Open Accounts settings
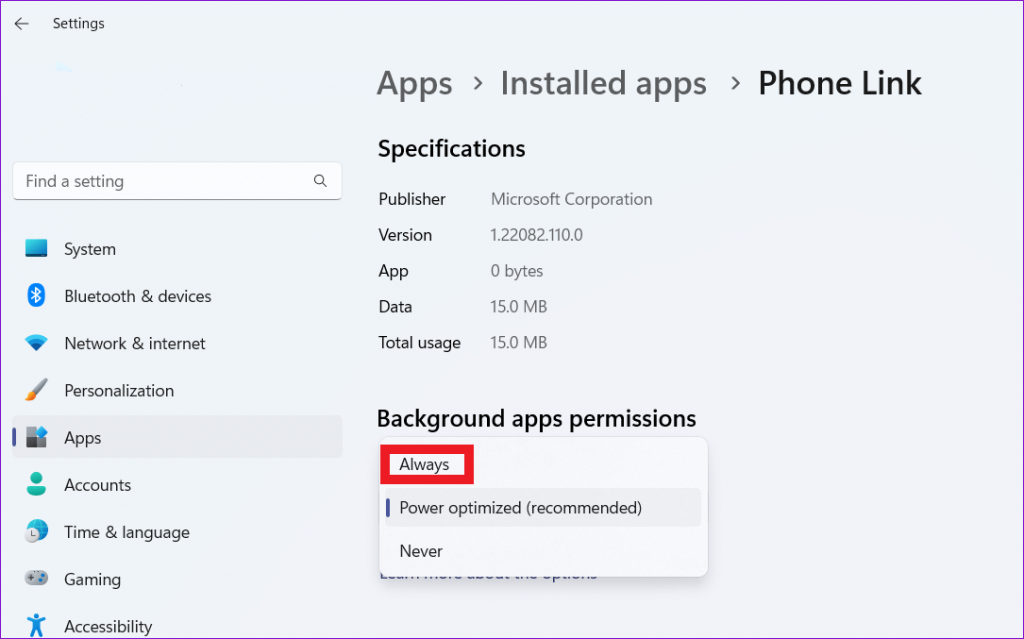The height and width of the screenshot is (639, 1024). (177, 484)
